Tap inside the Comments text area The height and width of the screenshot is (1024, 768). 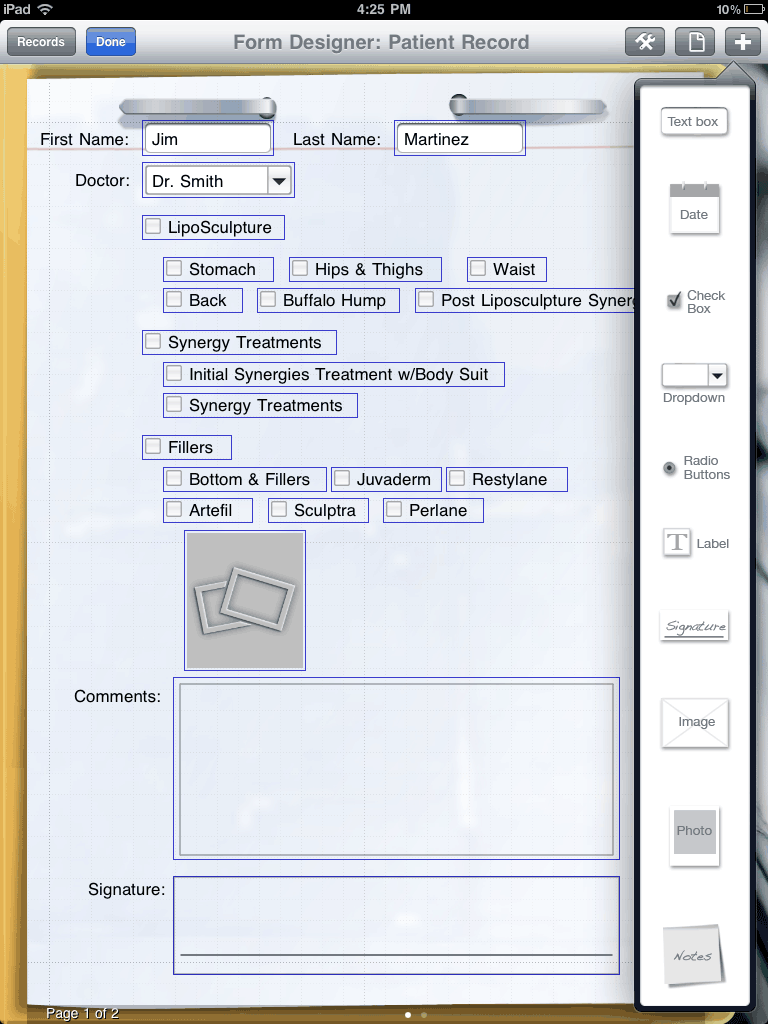point(396,769)
